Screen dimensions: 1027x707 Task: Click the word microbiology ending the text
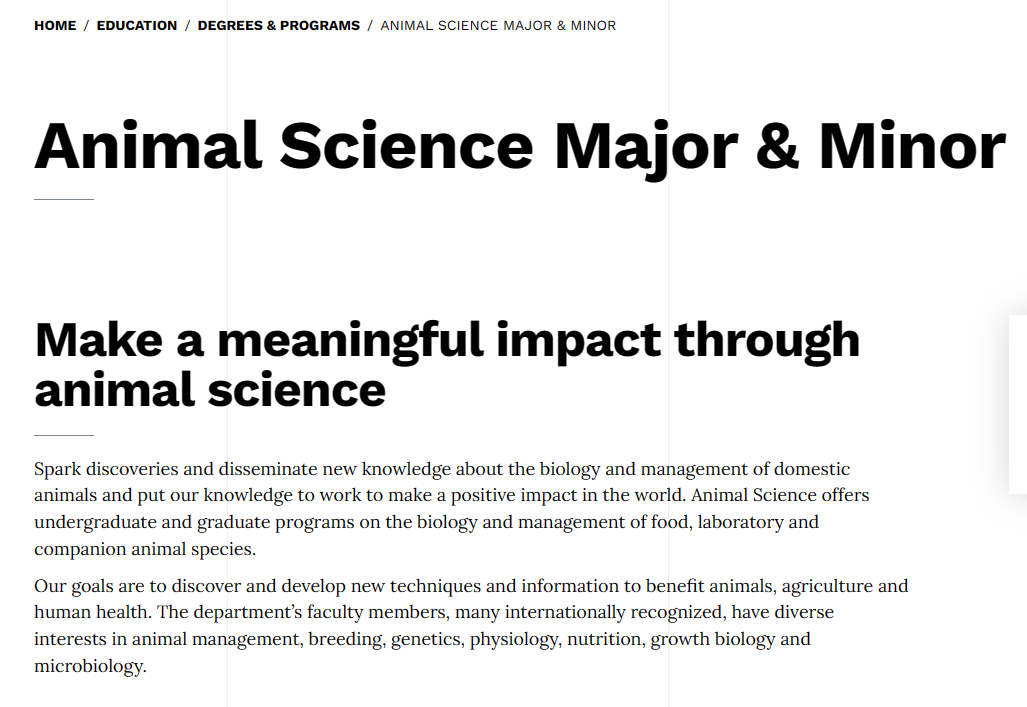88,666
